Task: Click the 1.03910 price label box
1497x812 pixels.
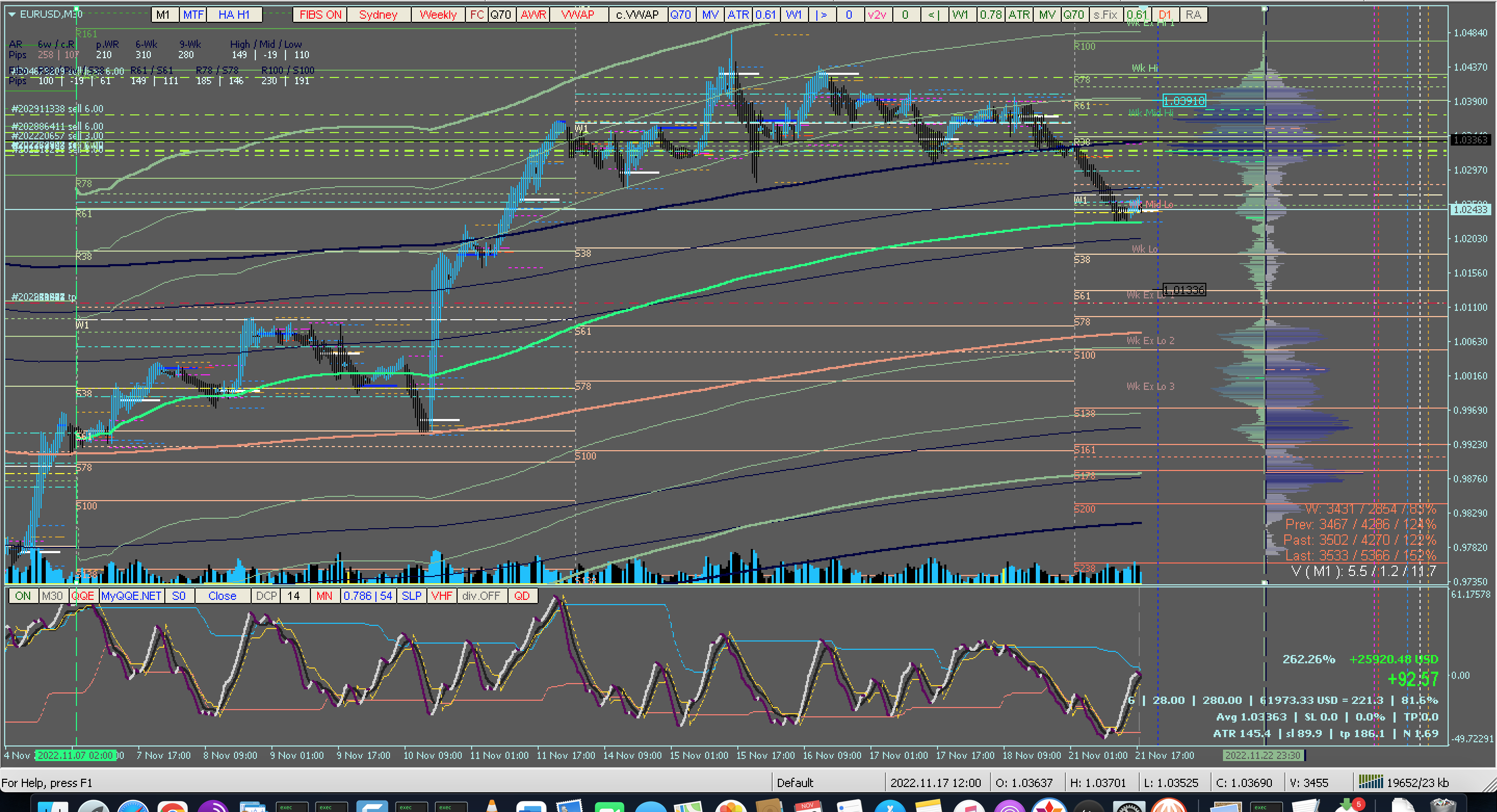Action: [x=1184, y=101]
